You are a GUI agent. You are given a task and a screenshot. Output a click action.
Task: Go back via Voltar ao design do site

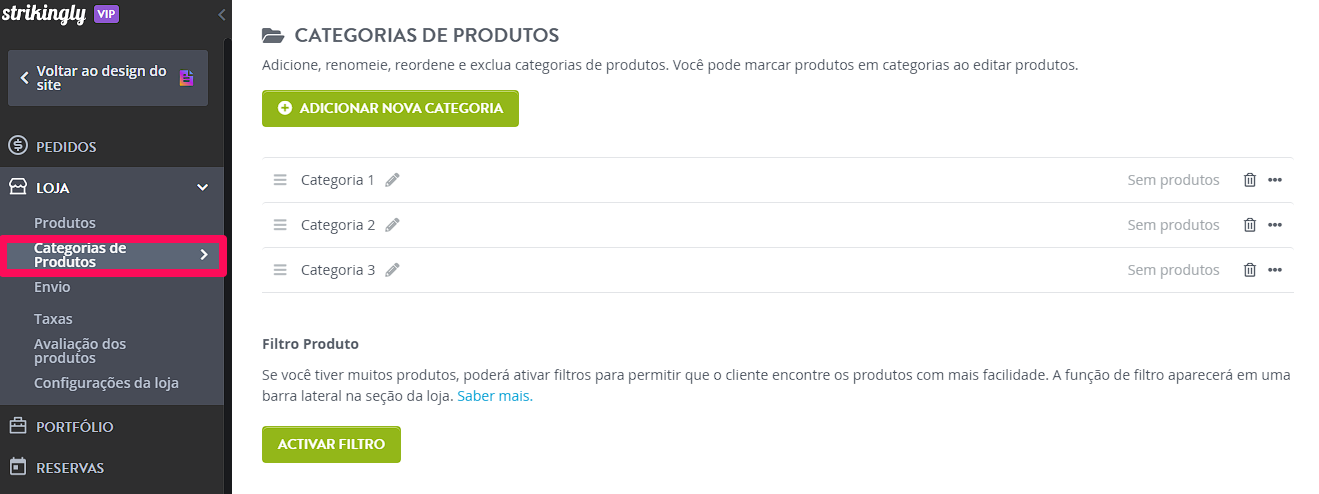108,78
